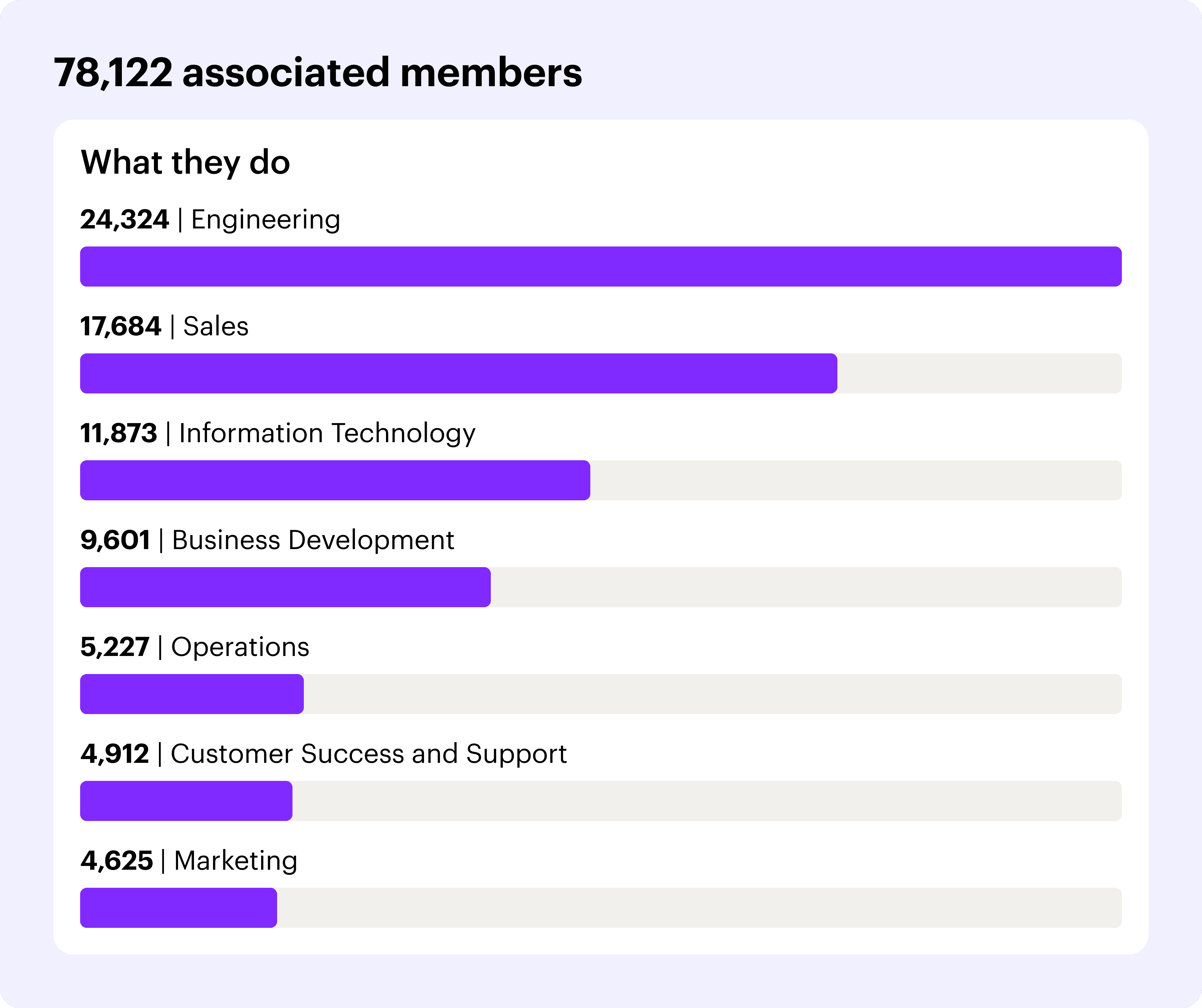Open the Customer Success and Support label

tap(369, 754)
